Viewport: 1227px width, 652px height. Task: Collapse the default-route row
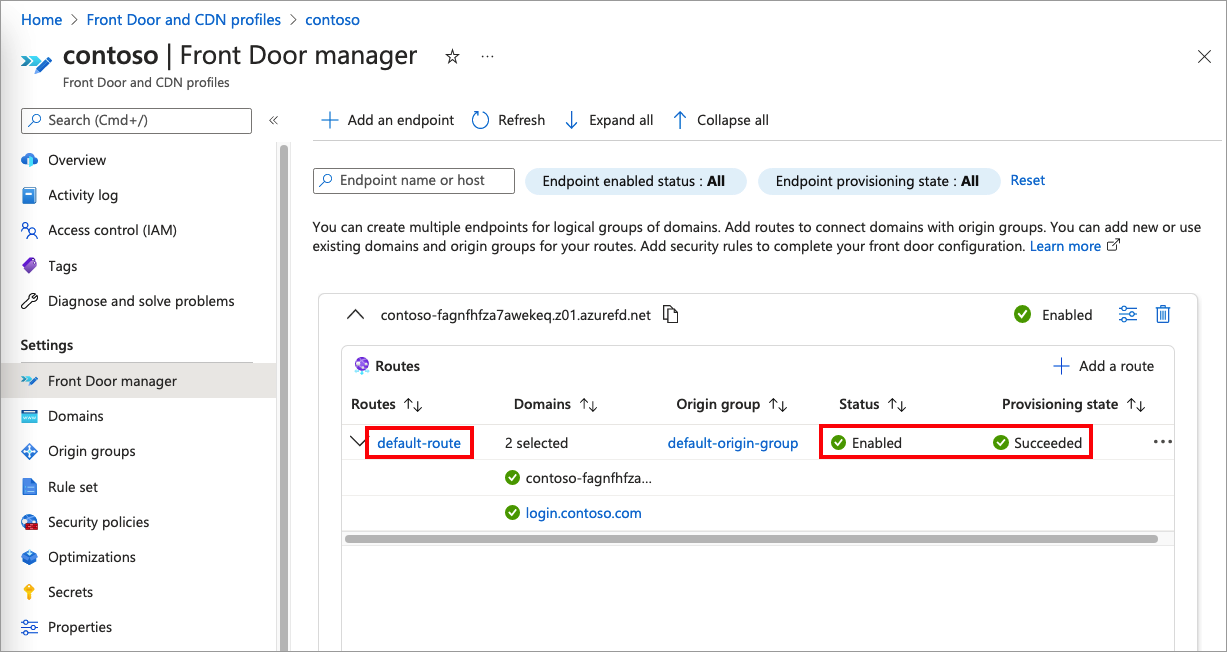point(356,441)
